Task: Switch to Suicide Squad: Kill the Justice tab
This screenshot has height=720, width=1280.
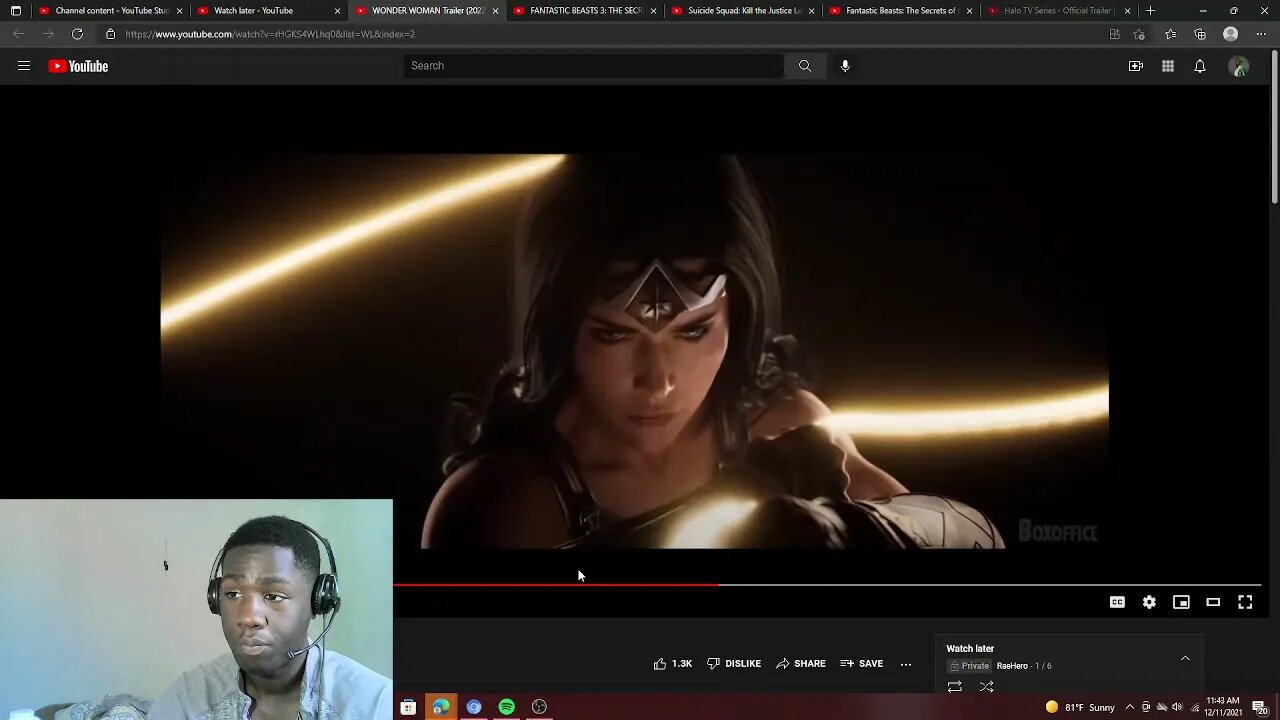Action: click(743, 11)
